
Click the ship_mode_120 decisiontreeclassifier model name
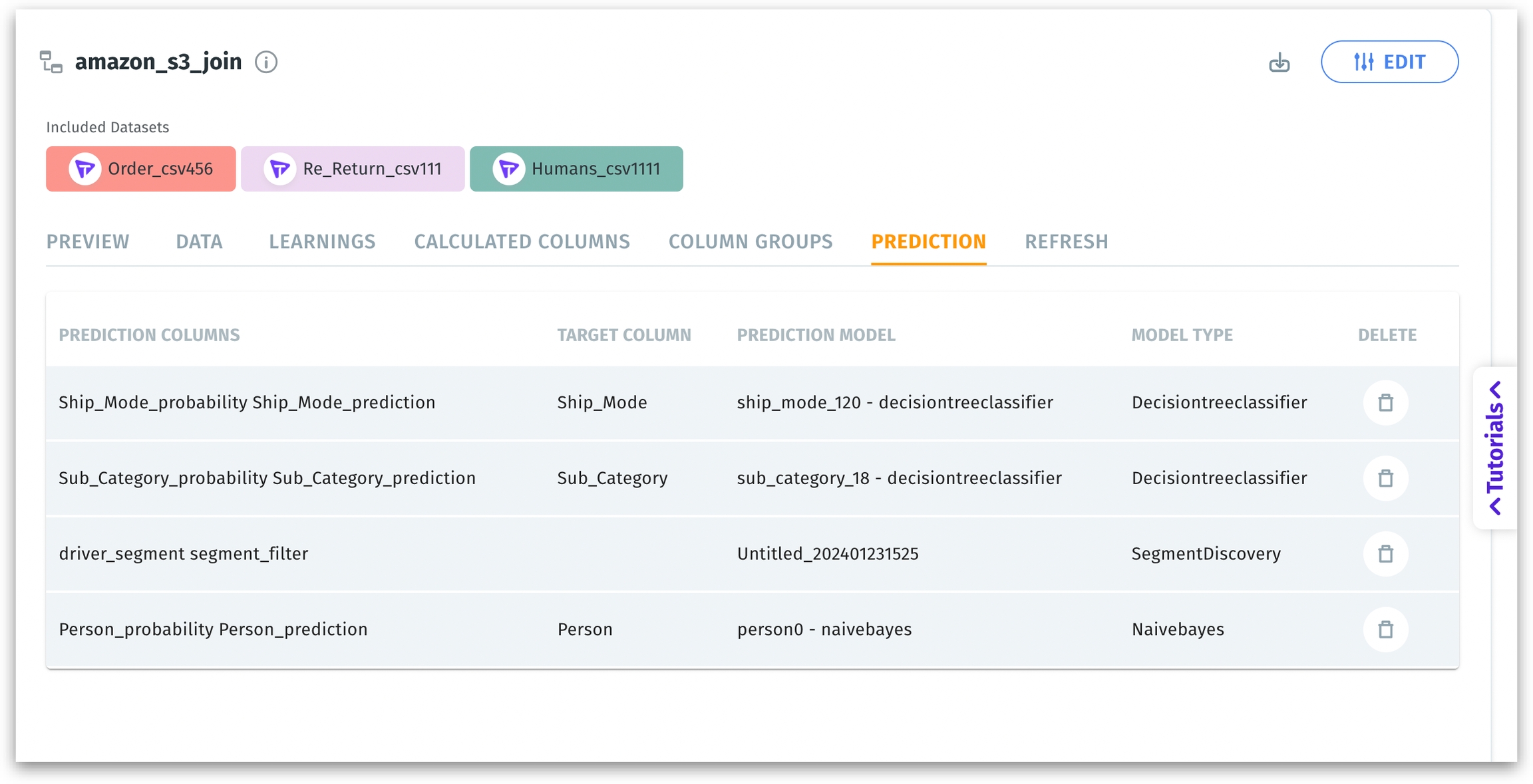pos(894,402)
